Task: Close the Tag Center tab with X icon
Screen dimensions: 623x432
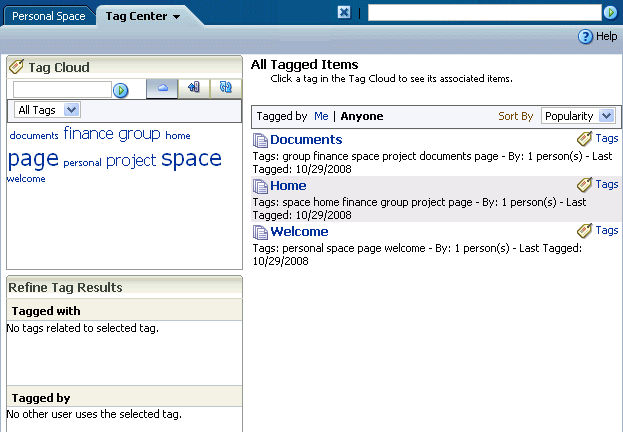Action: click(x=344, y=13)
